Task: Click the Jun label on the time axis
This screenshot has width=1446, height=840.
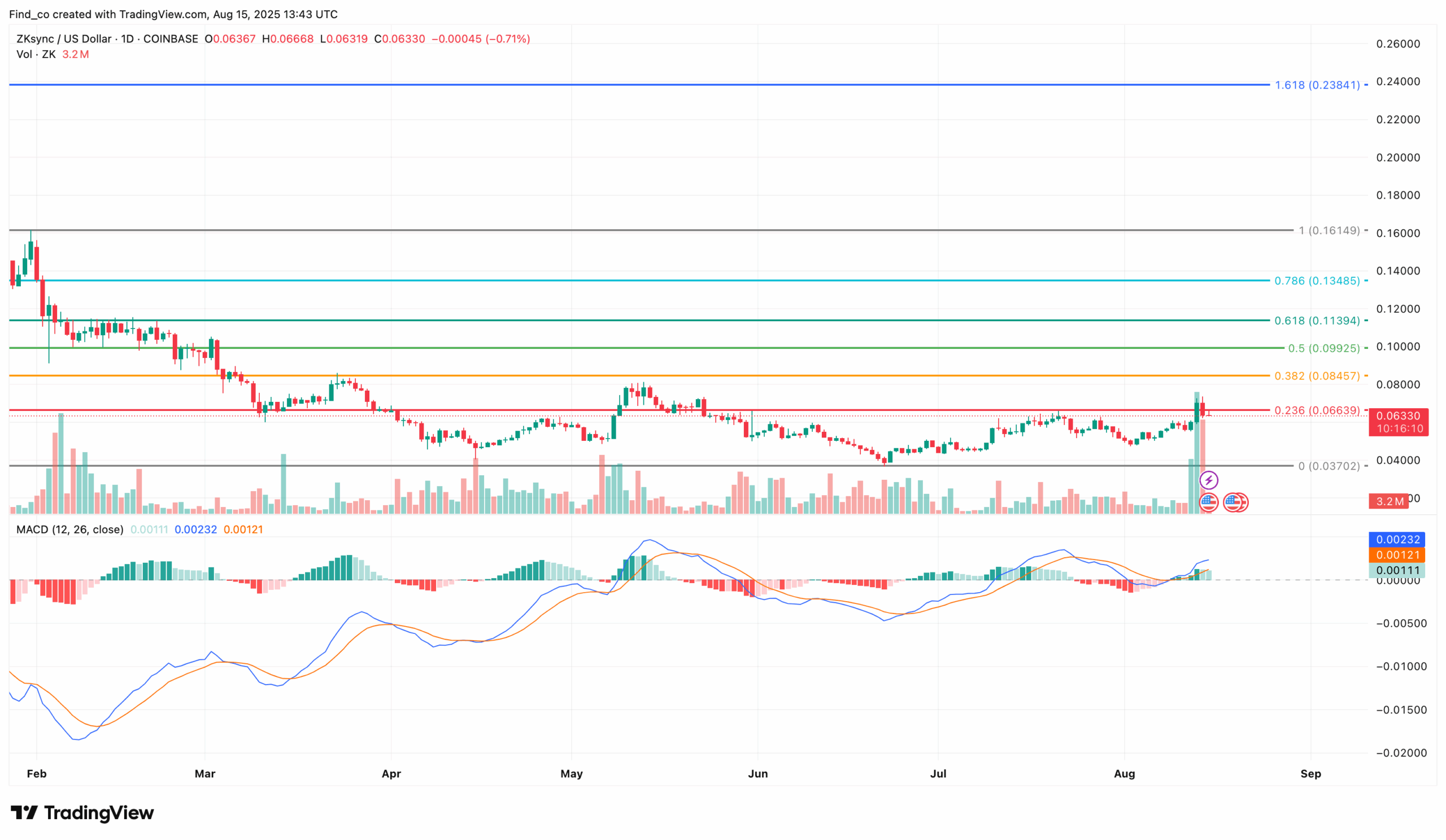Action: 758,774
